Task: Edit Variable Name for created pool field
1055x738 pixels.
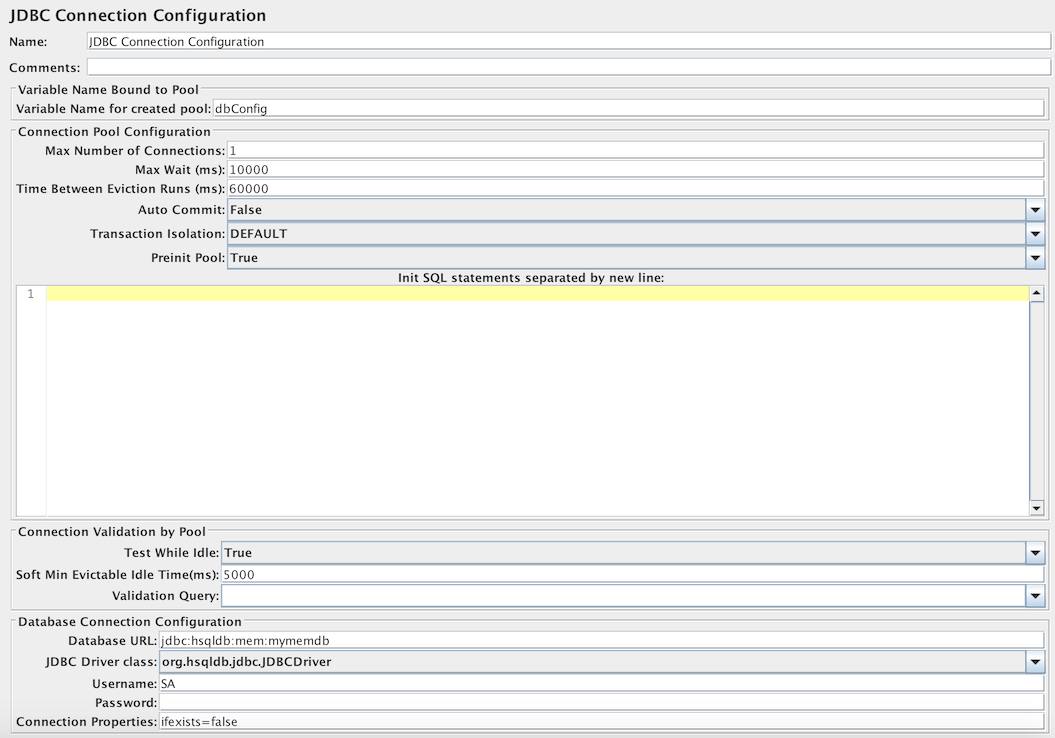Action: tap(628, 108)
